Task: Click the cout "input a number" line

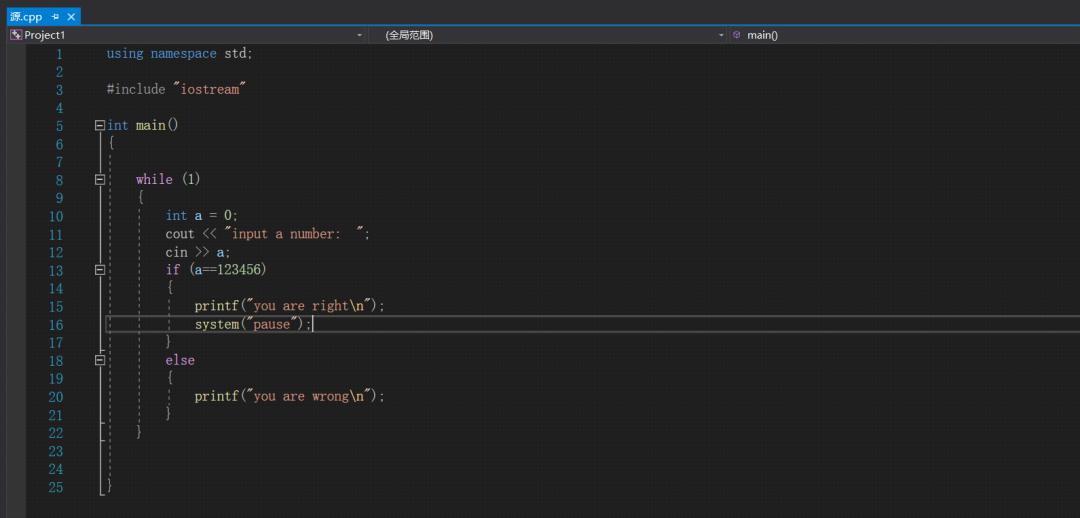Action: tap(268, 234)
